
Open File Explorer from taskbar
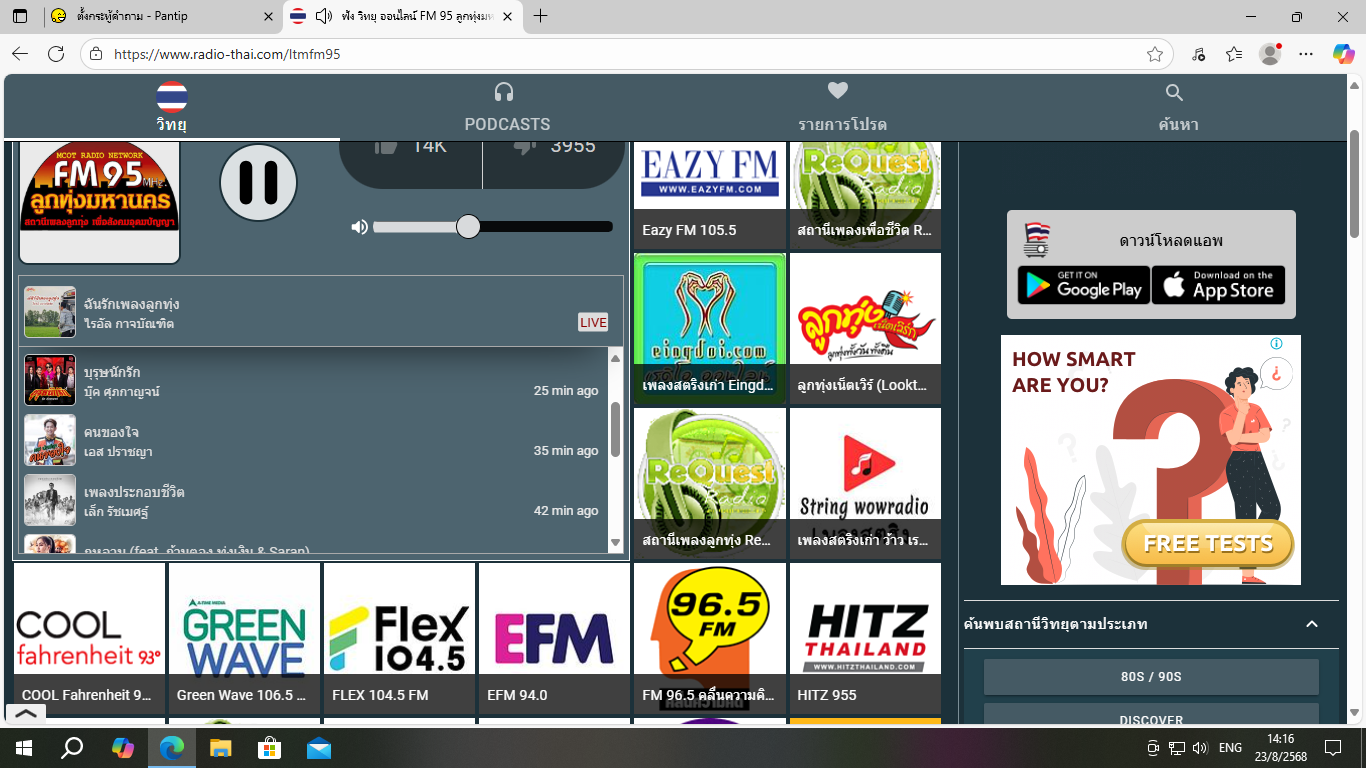pyautogui.click(x=221, y=747)
